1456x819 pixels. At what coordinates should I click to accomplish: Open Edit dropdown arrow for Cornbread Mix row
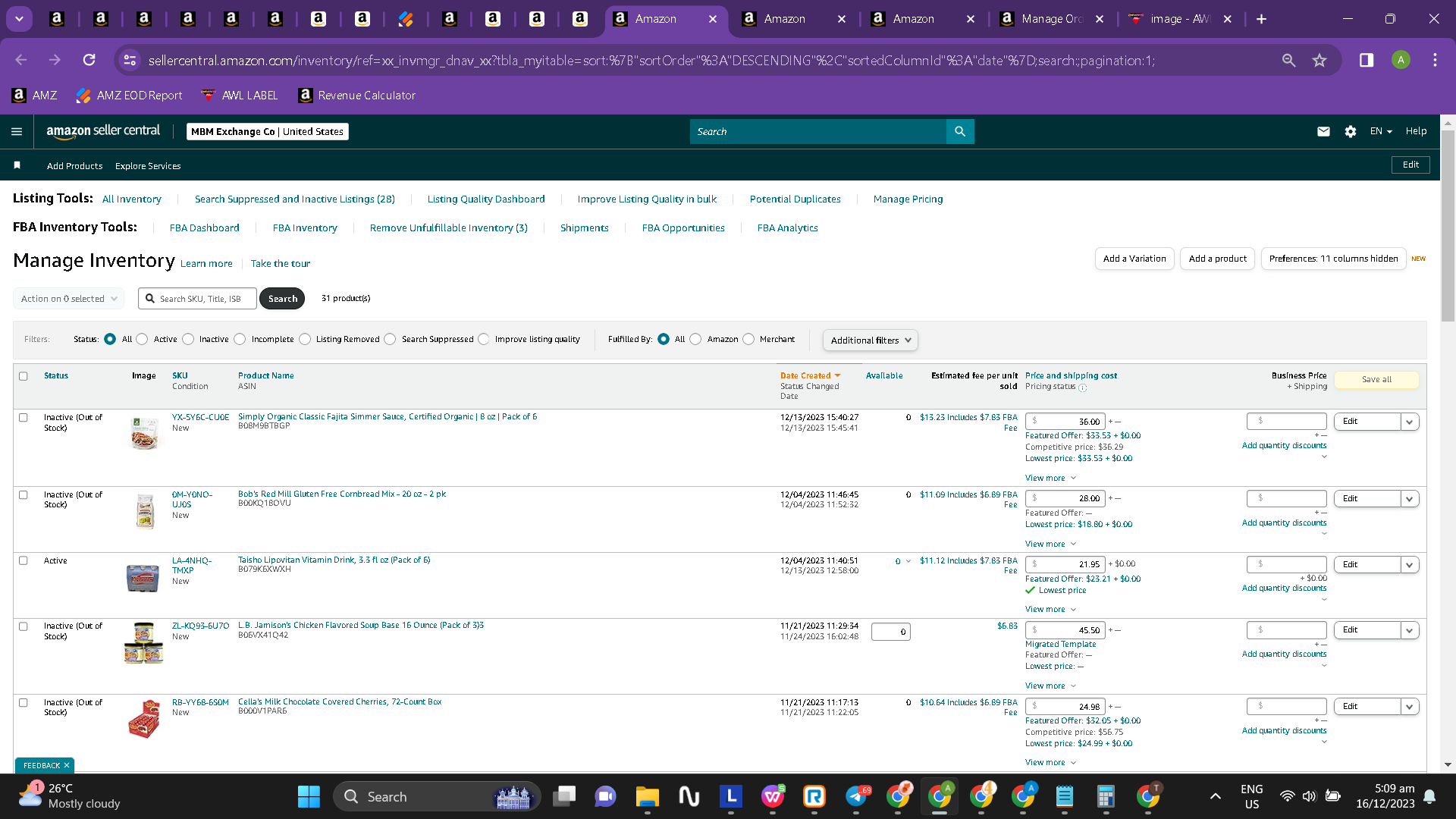point(1410,499)
